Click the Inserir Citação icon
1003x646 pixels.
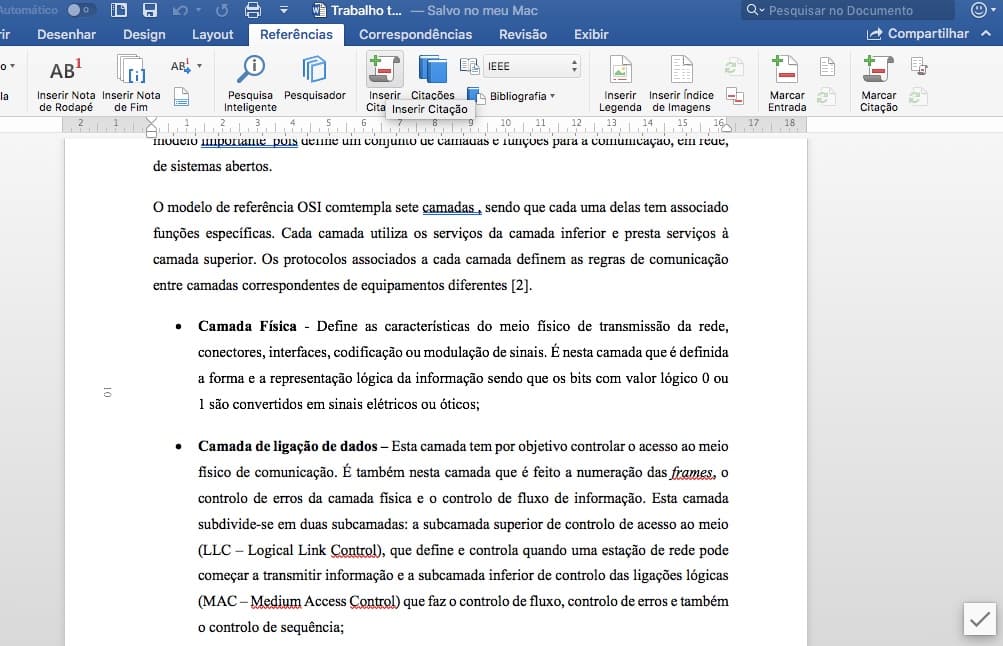(x=383, y=72)
